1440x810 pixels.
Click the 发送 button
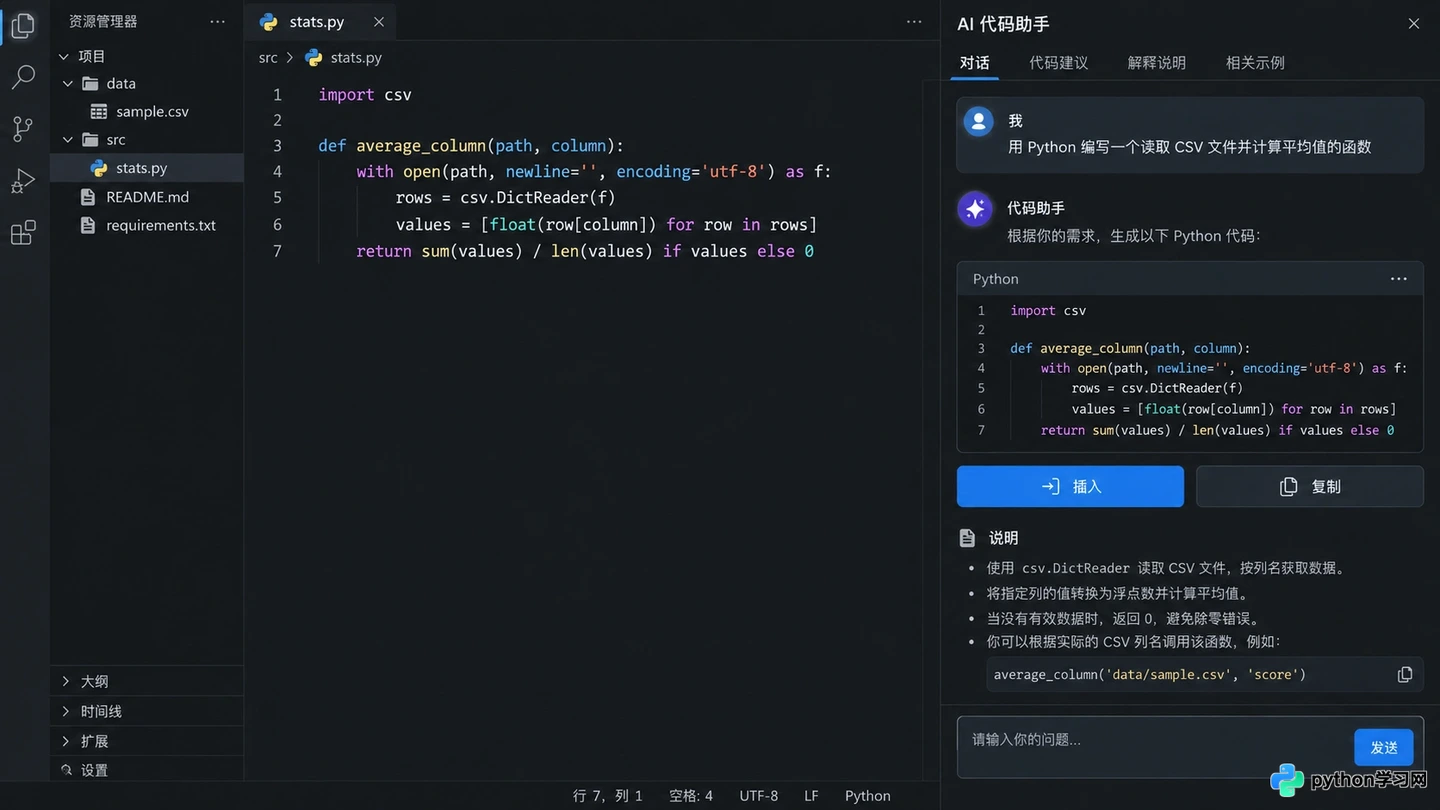pyautogui.click(x=1384, y=747)
